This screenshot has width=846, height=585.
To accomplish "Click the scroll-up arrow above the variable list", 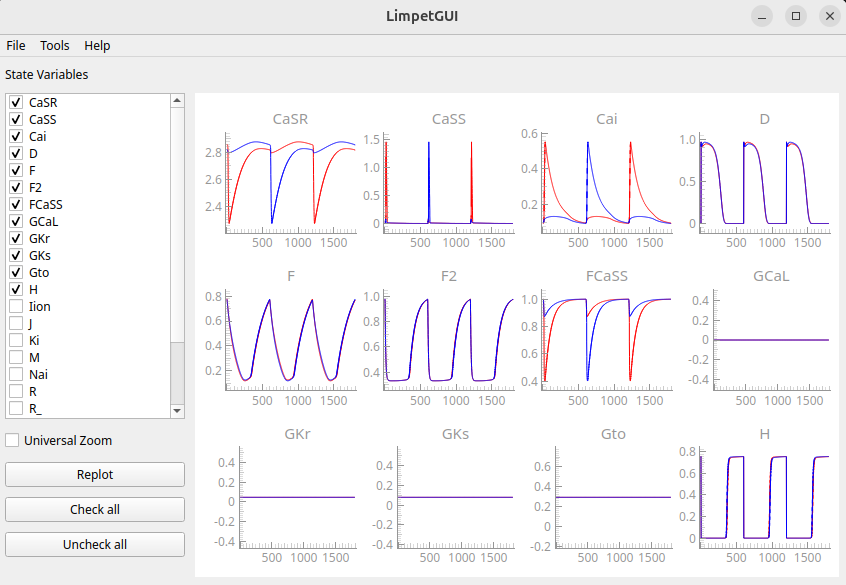I will (177, 99).
